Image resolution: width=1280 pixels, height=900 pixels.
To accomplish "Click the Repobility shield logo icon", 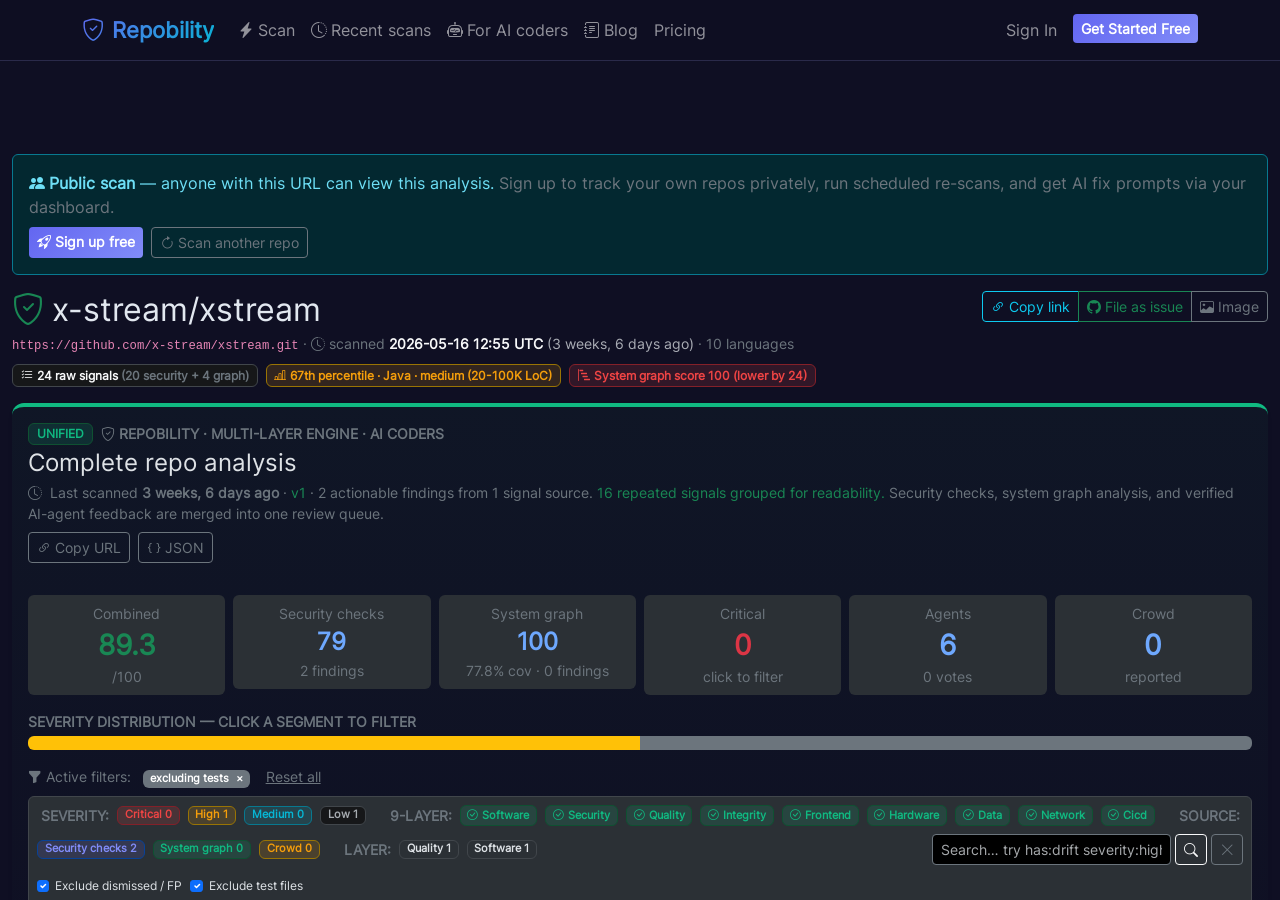I will coord(93,30).
